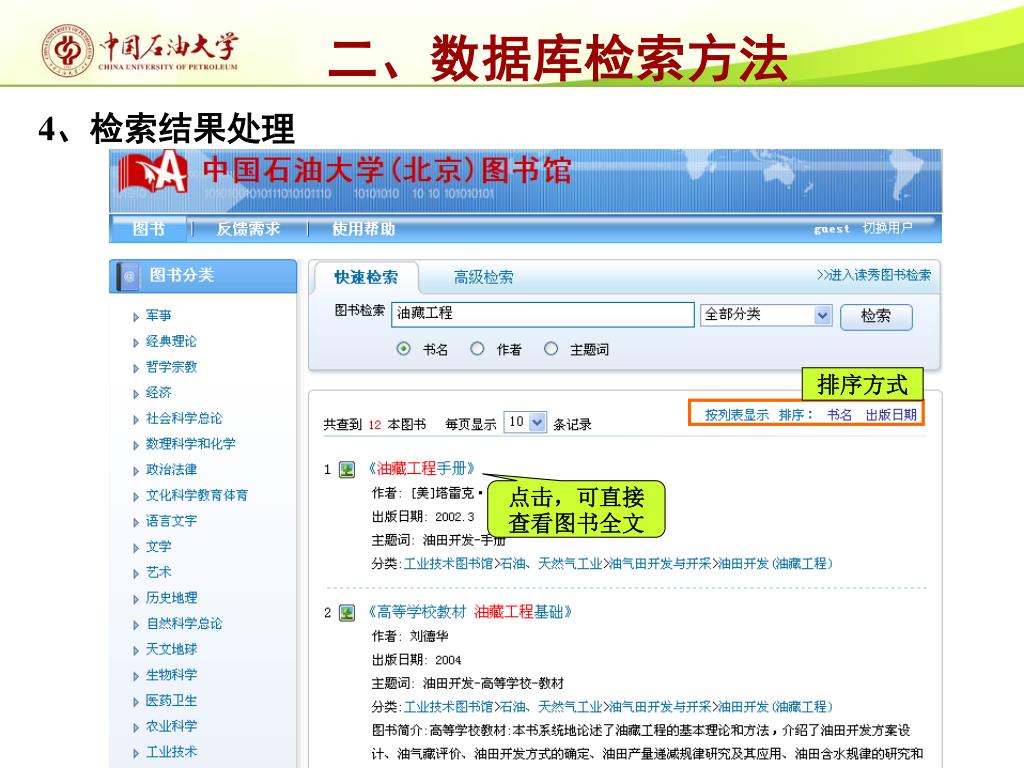The height and width of the screenshot is (768, 1024).
Task: Expand the 政治法律 category
Action: point(136,470)
